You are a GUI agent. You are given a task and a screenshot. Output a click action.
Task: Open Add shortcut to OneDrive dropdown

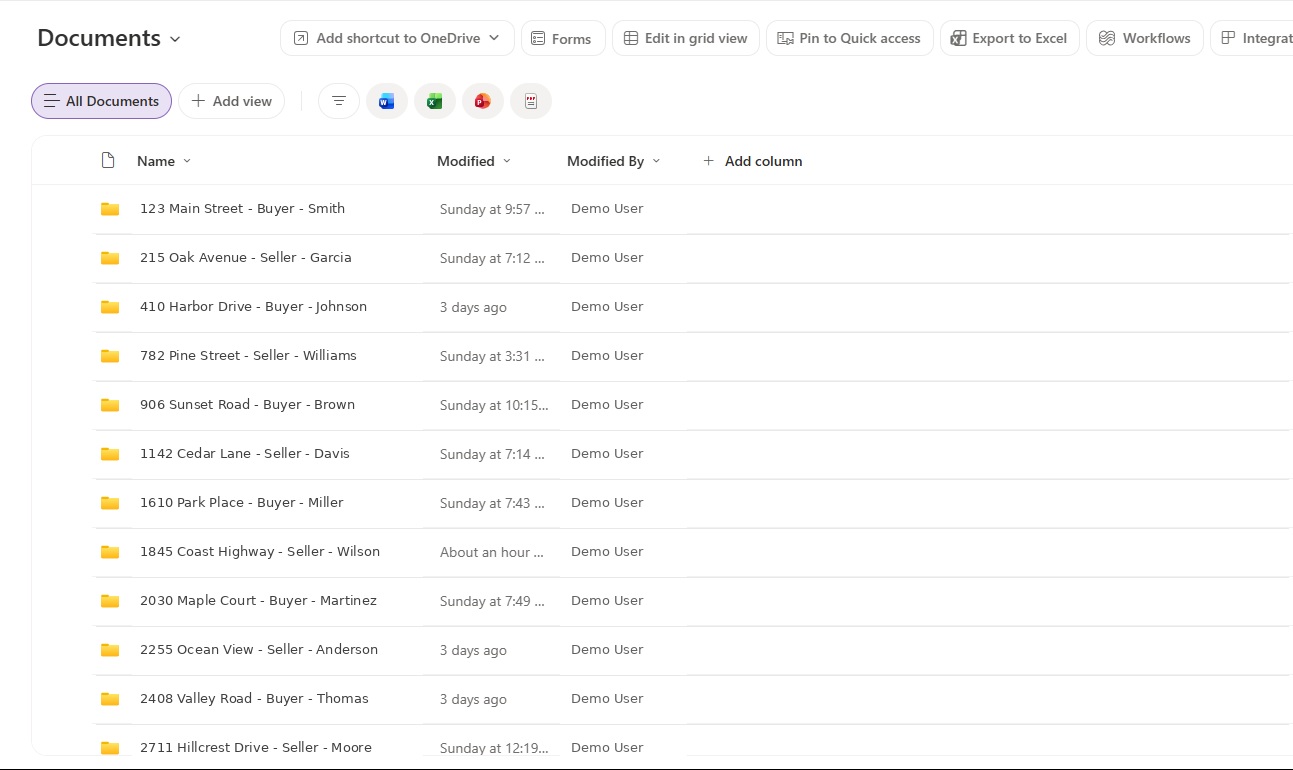click(x=397, y=38)
